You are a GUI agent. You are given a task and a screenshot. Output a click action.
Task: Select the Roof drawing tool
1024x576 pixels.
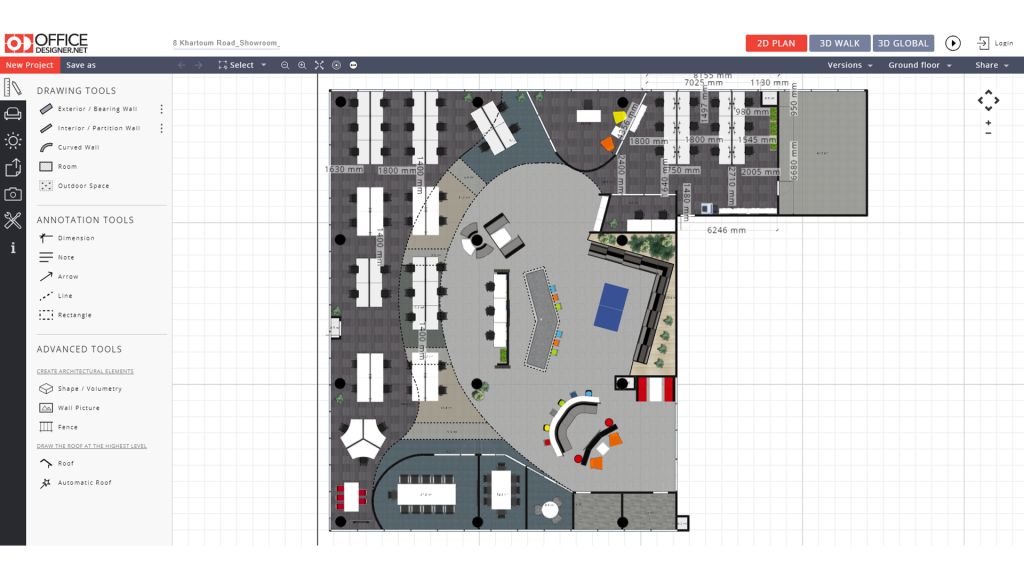tap(56, 463)
